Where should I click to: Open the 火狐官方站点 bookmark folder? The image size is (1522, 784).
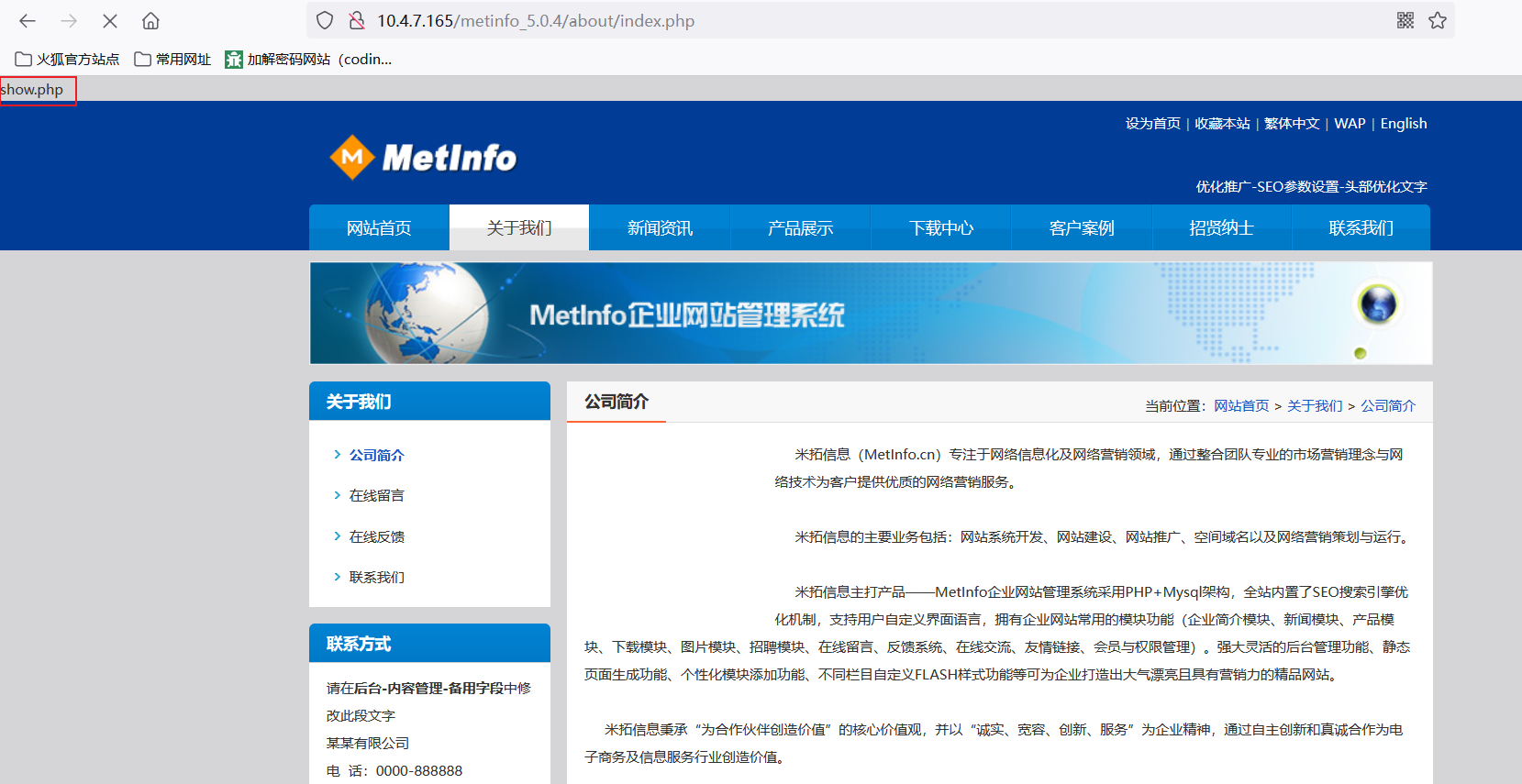point(67,59)
